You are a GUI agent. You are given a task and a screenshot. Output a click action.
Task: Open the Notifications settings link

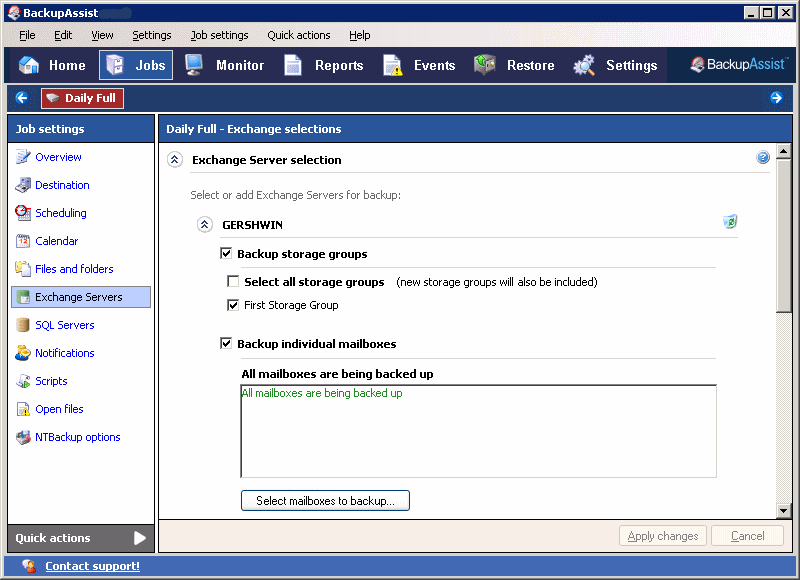[65, 353]
